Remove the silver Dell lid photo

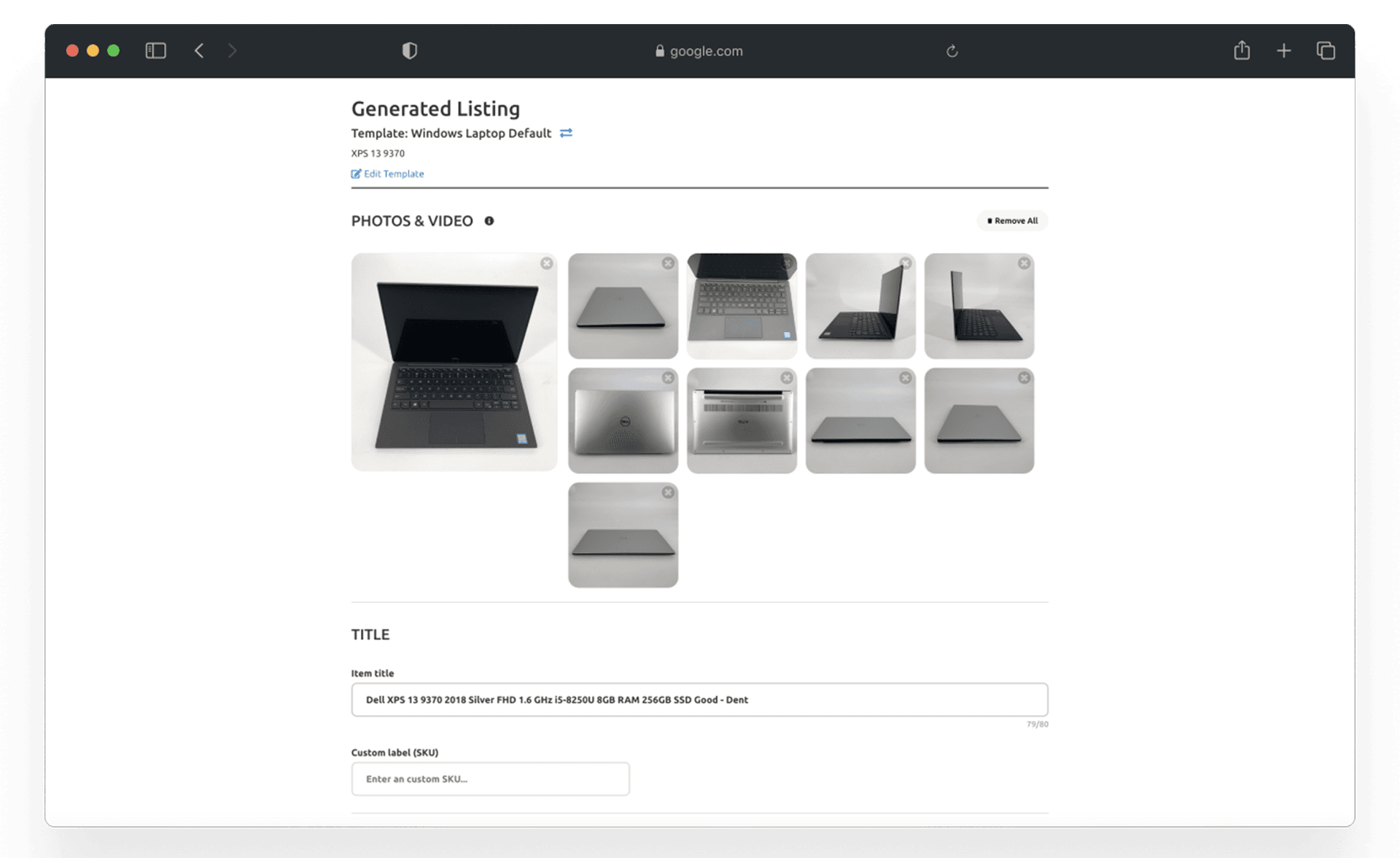click(x=669, y=378)
